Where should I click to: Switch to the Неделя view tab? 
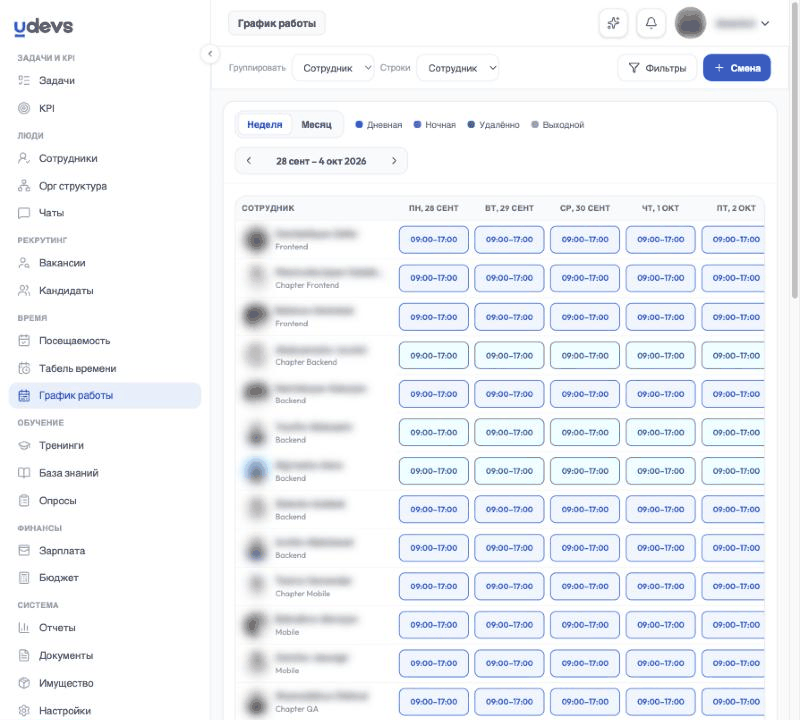coord(264,125)
